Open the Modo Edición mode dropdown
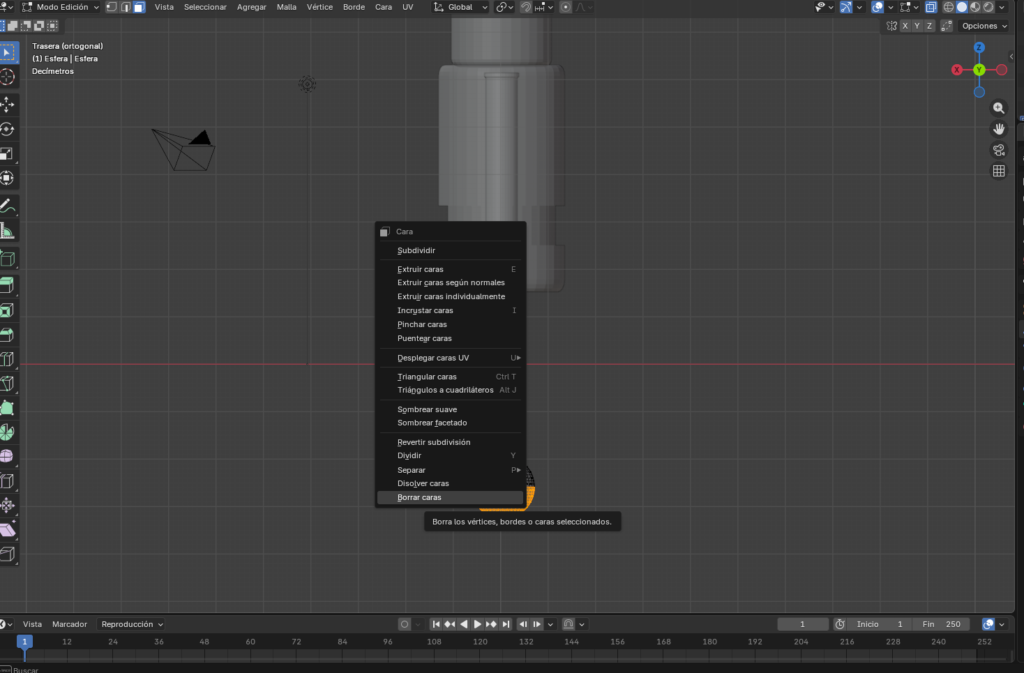The width and height of the screenshot is (1024, 673). [x=60, y=7]
